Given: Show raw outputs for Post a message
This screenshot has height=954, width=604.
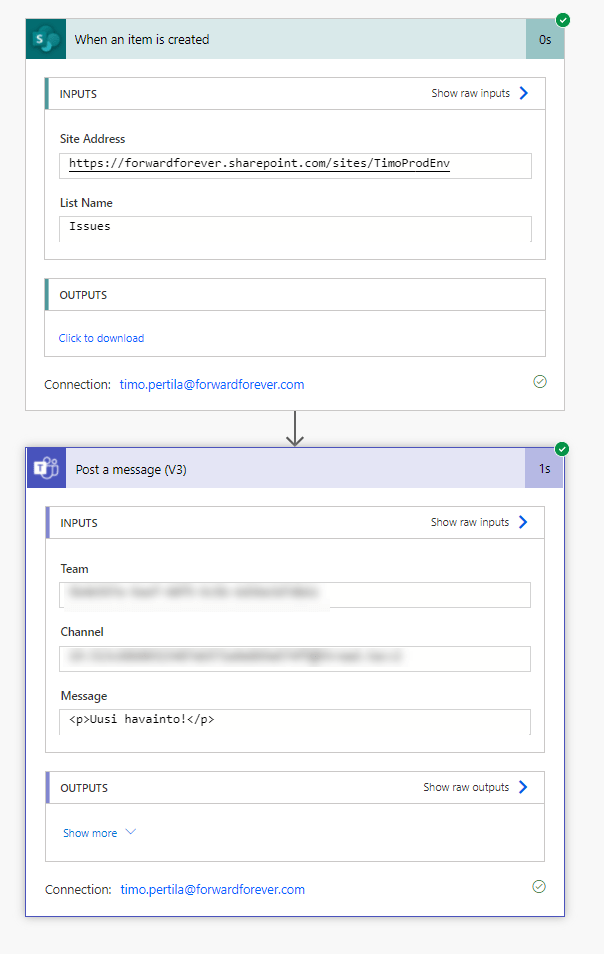Looking at the screenshot, I should [x=475, y=788].
